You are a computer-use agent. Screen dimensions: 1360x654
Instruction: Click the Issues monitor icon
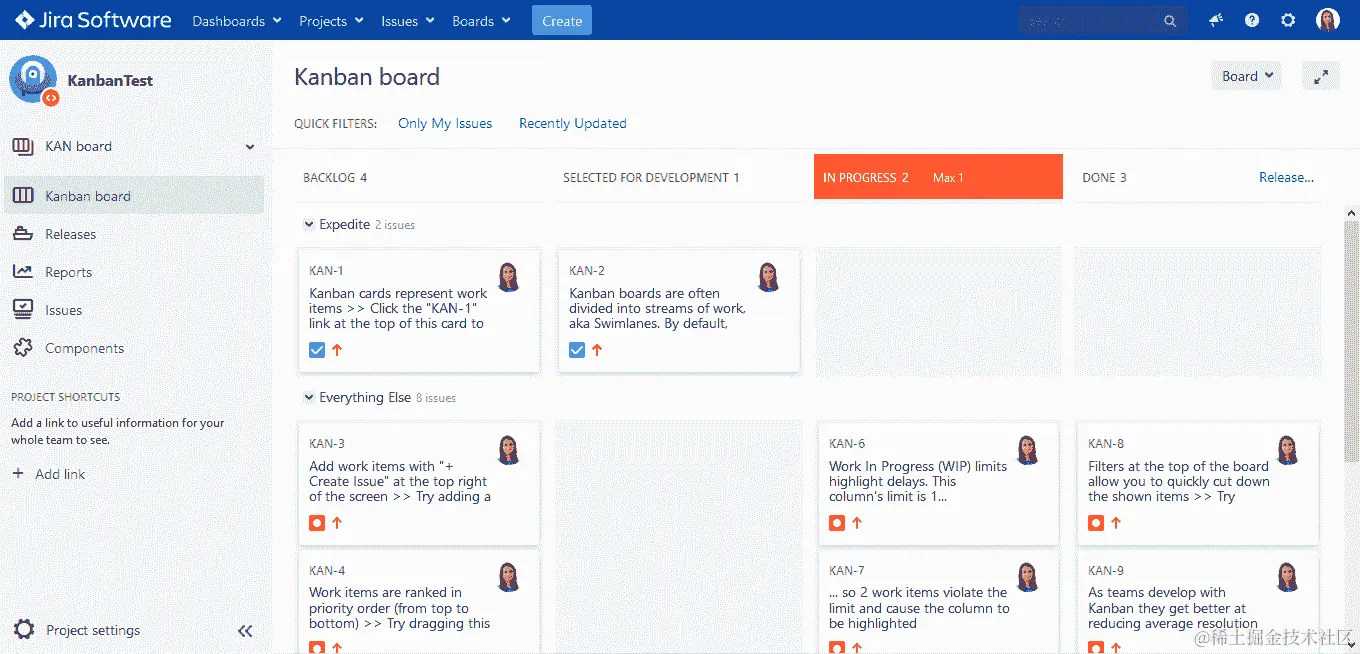point(23,310)
